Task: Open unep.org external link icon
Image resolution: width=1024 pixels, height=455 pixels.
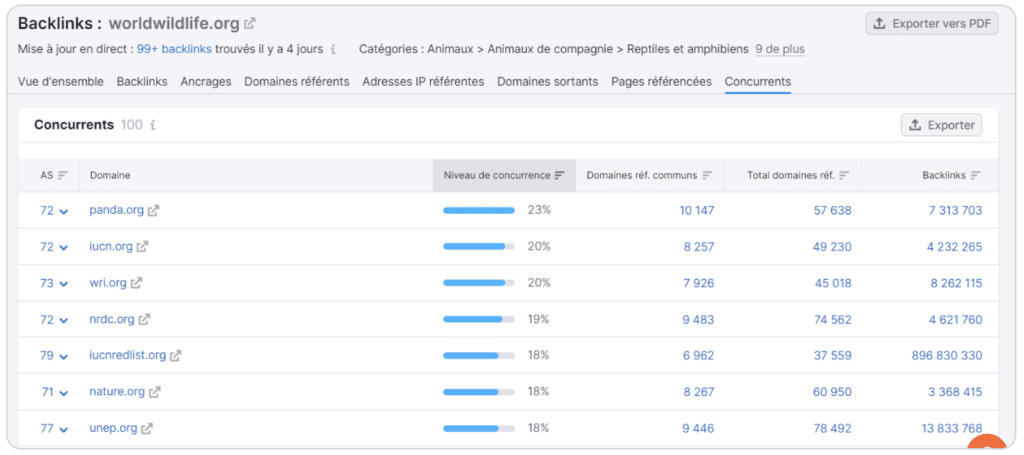Action: 147,428
